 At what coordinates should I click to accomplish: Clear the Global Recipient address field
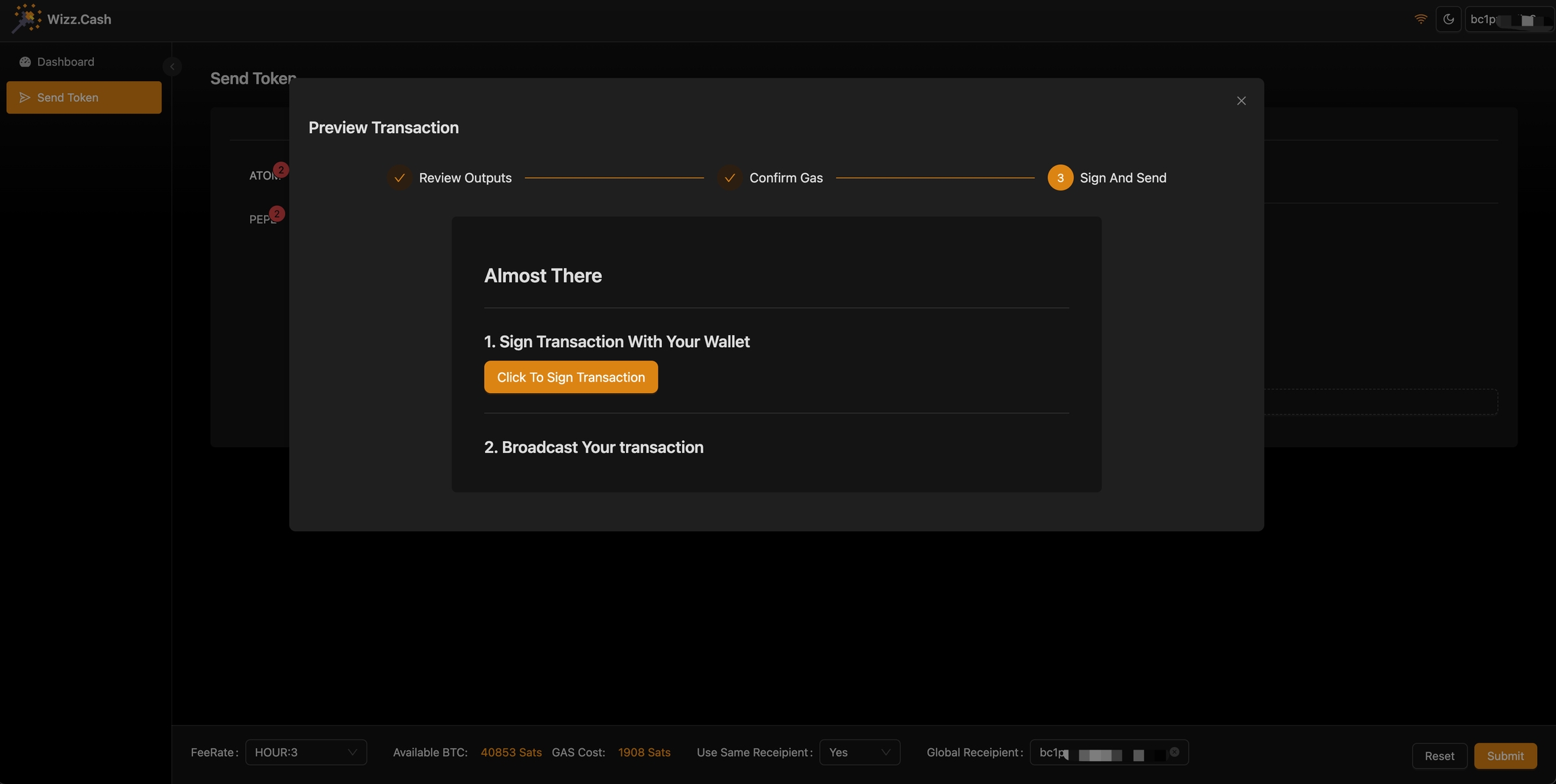(x=1174, y=752)
